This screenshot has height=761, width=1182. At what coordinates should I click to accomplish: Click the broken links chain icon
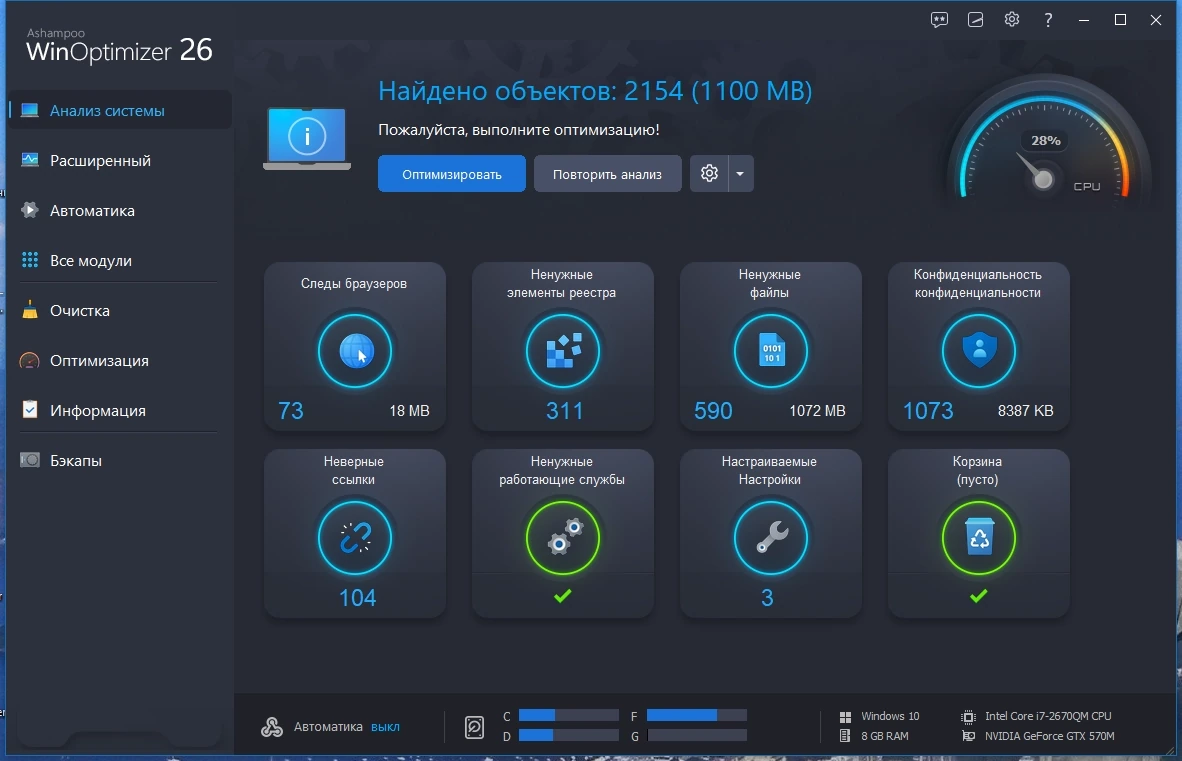355,538
